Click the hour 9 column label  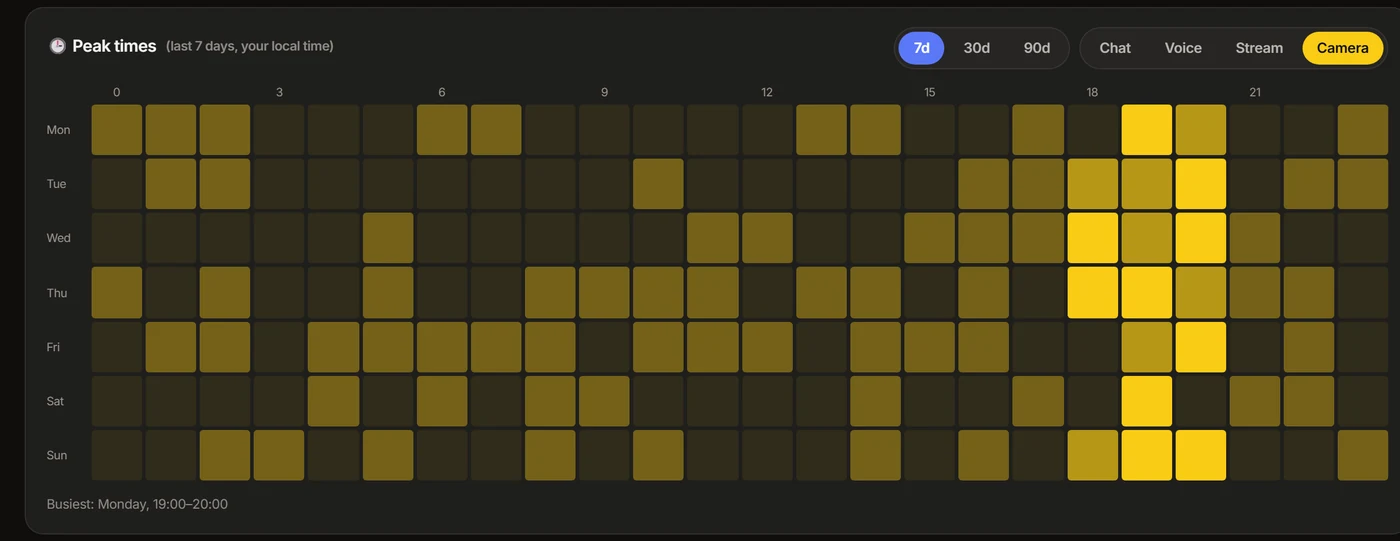point(604,92)
